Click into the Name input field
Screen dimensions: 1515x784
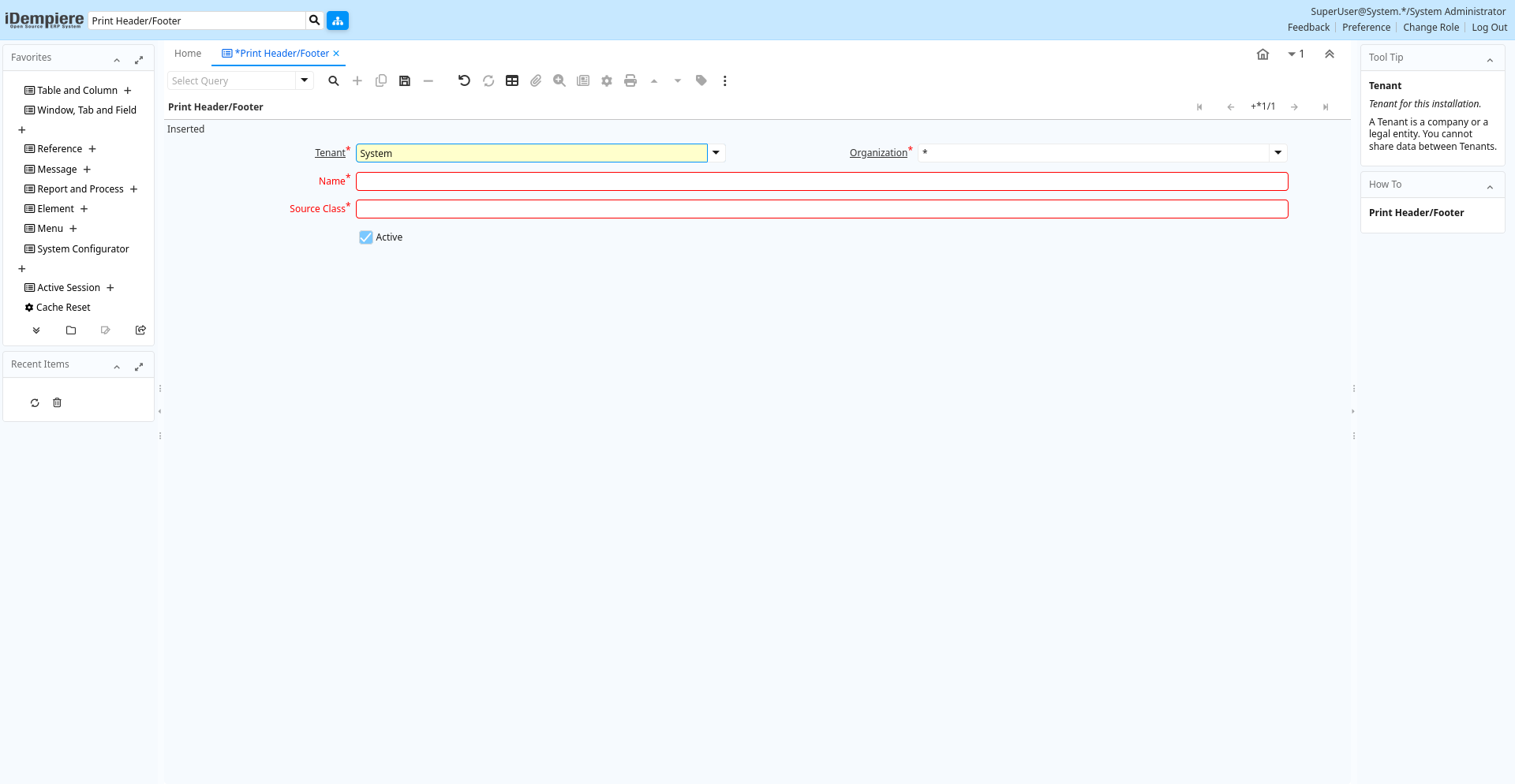pyautogui.click(x=821, y=181)
